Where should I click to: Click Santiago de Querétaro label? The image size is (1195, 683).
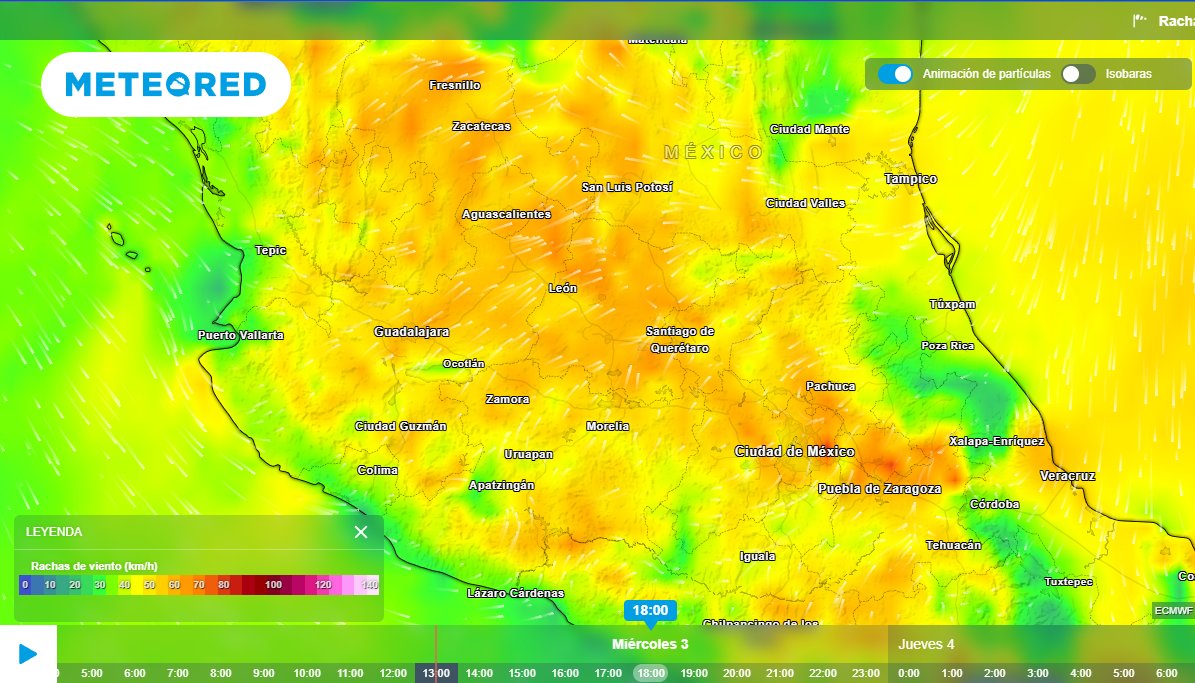[680, 339]
